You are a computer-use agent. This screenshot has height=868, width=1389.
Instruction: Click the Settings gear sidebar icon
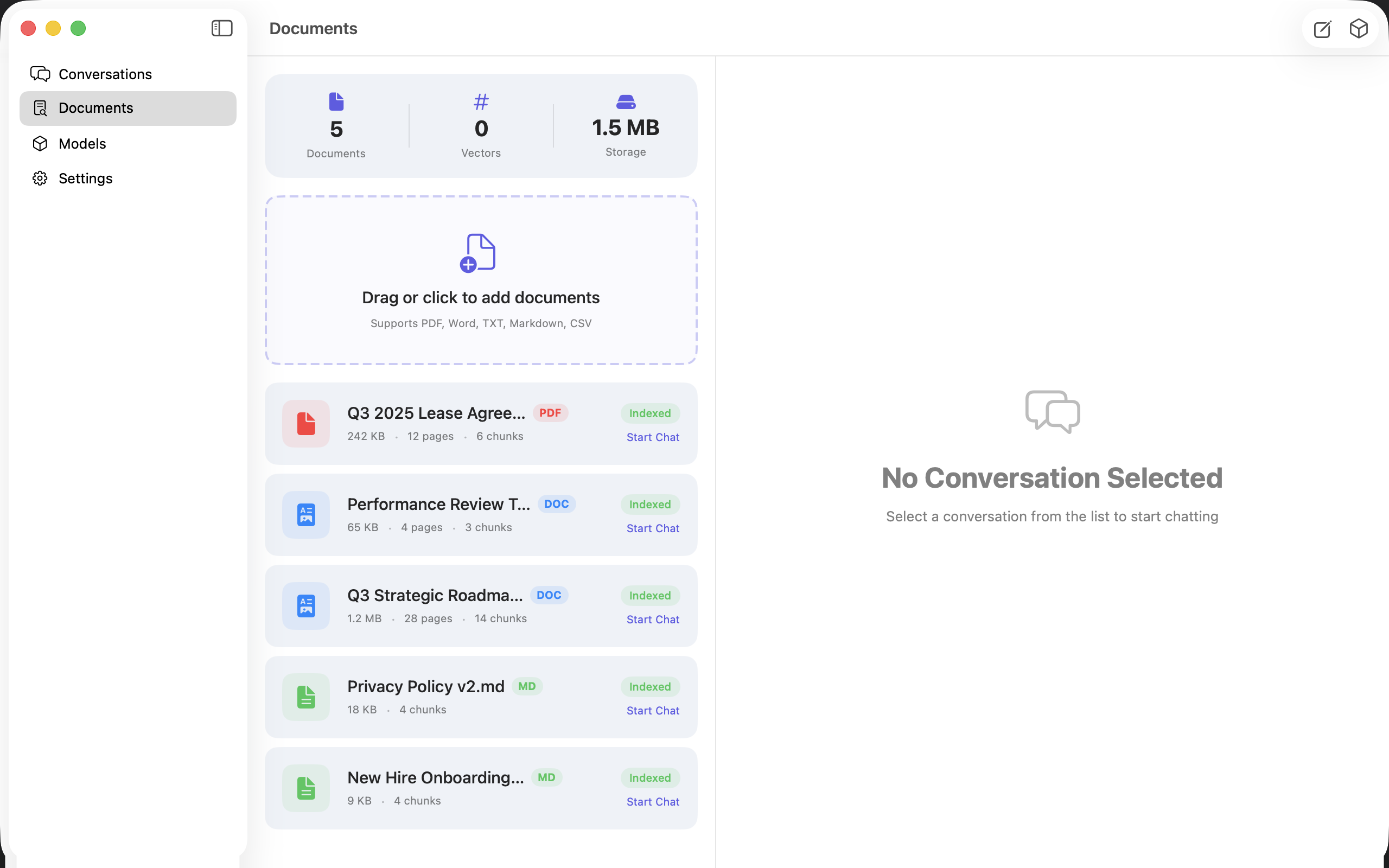(x=40, y=178)
